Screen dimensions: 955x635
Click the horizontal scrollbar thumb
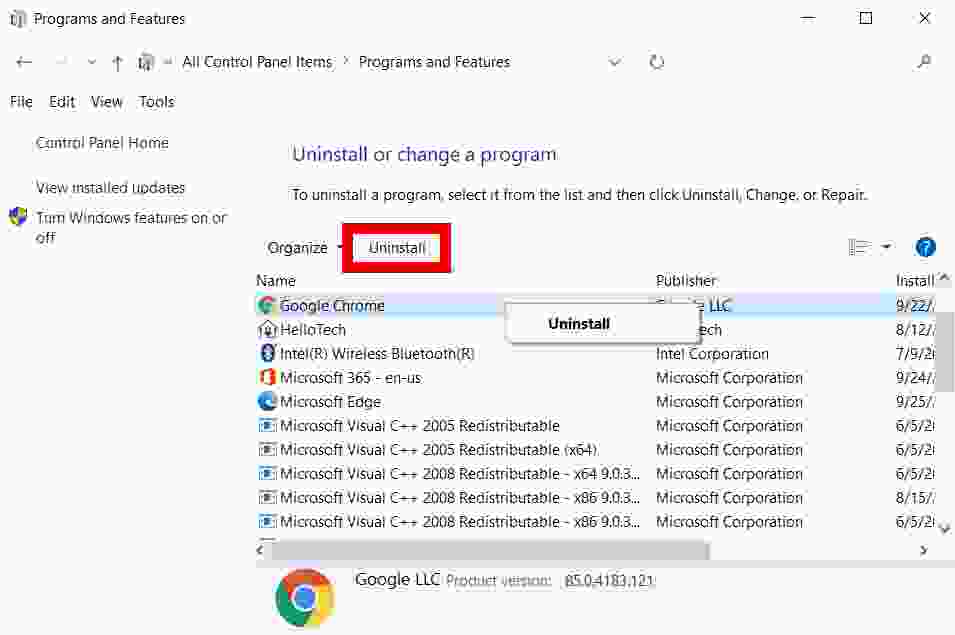coord(490,551)
